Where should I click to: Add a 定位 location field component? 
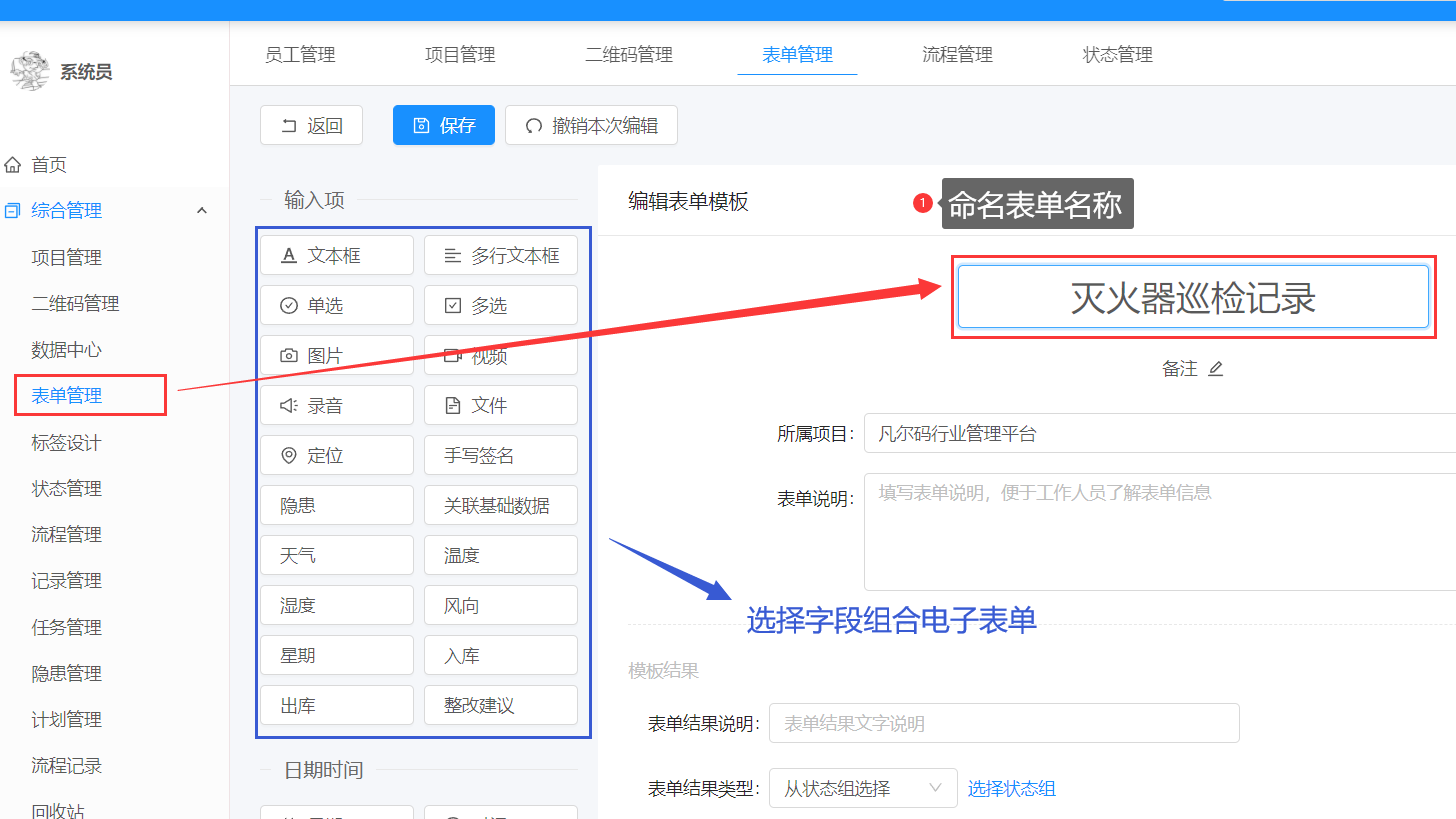[x=336, y=455]
